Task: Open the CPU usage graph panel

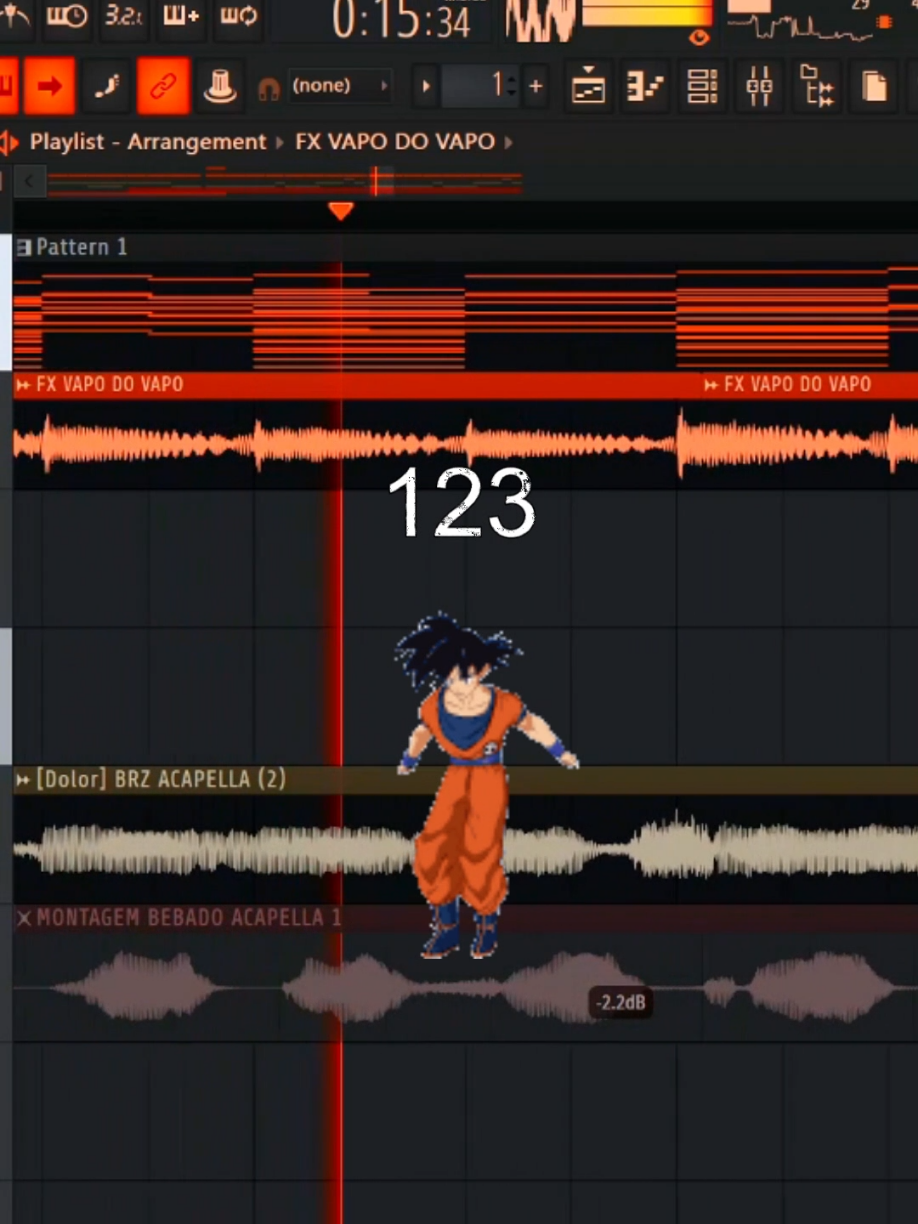Action: pos(810,21)
